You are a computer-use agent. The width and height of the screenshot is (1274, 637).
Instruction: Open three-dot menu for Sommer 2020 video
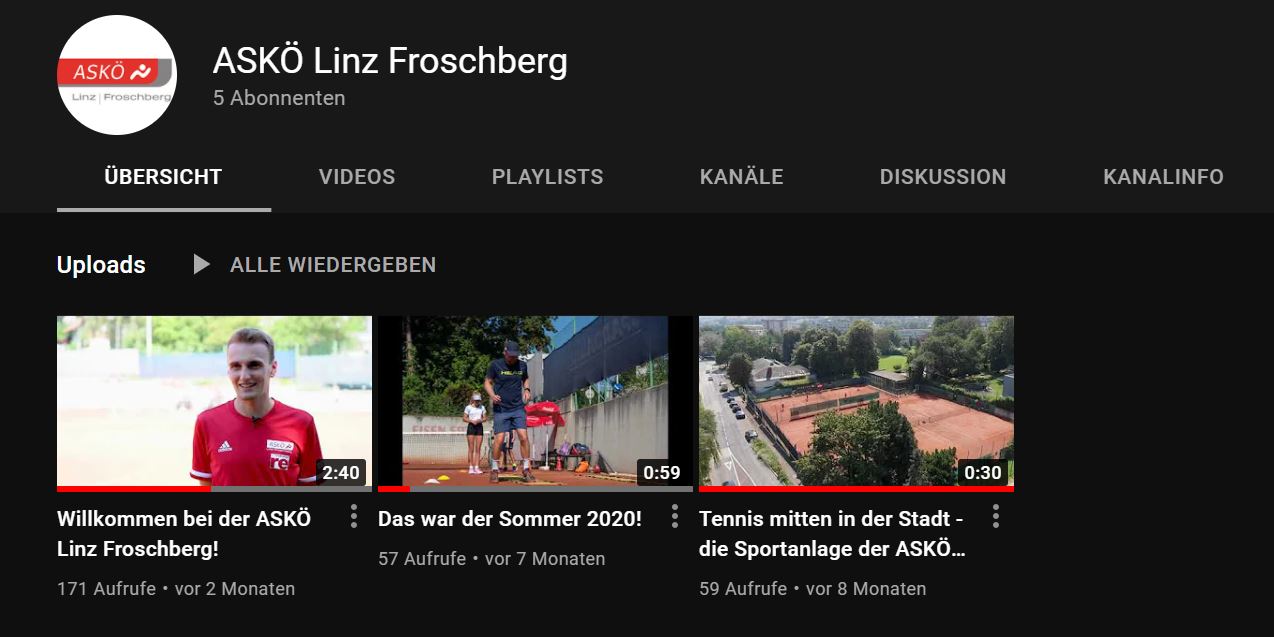pos(675,517)
